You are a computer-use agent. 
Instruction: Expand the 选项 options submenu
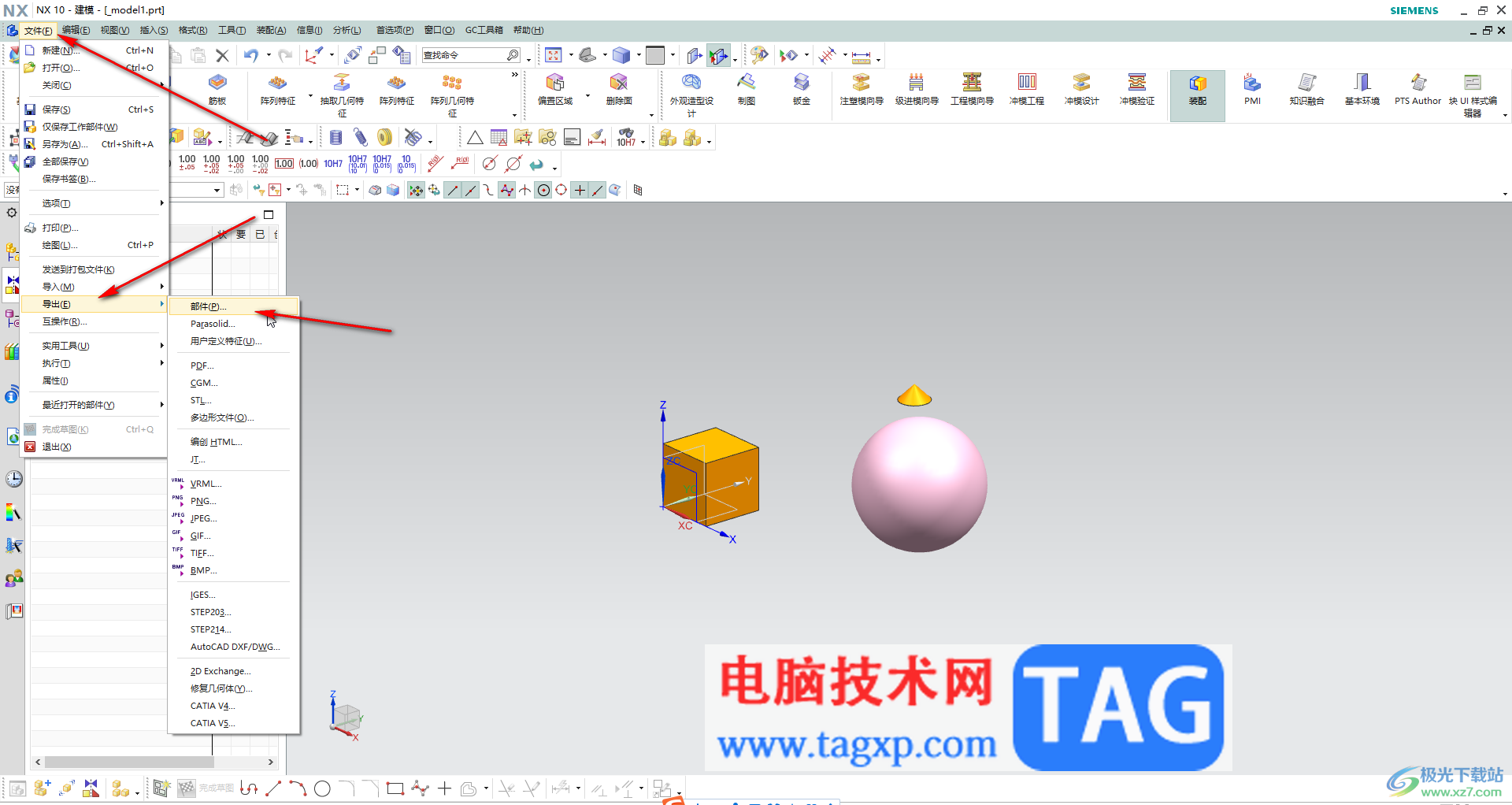click(x=94, y=203)
